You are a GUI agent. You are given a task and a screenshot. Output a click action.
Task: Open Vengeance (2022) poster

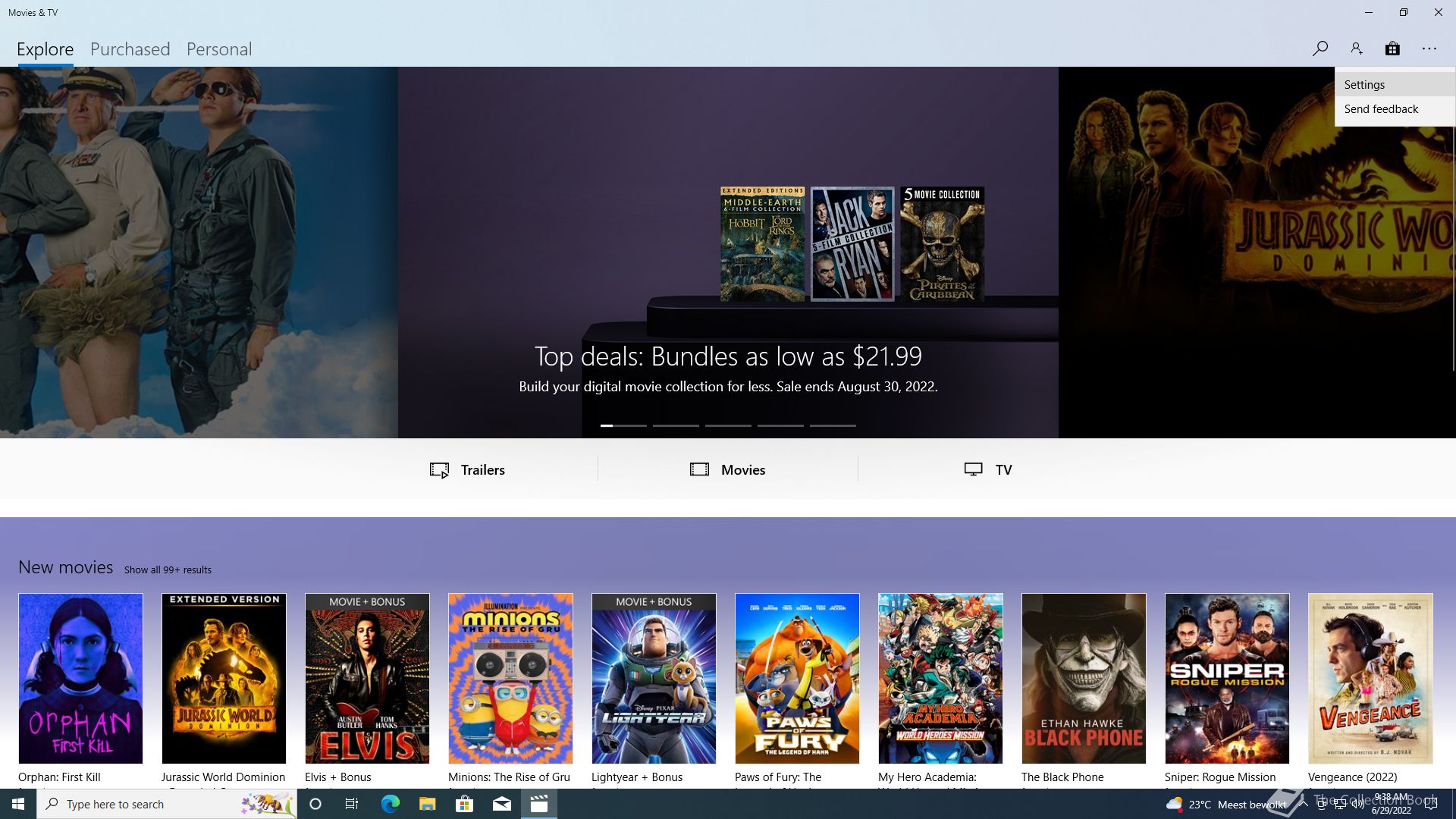(x=1370, y=679)
